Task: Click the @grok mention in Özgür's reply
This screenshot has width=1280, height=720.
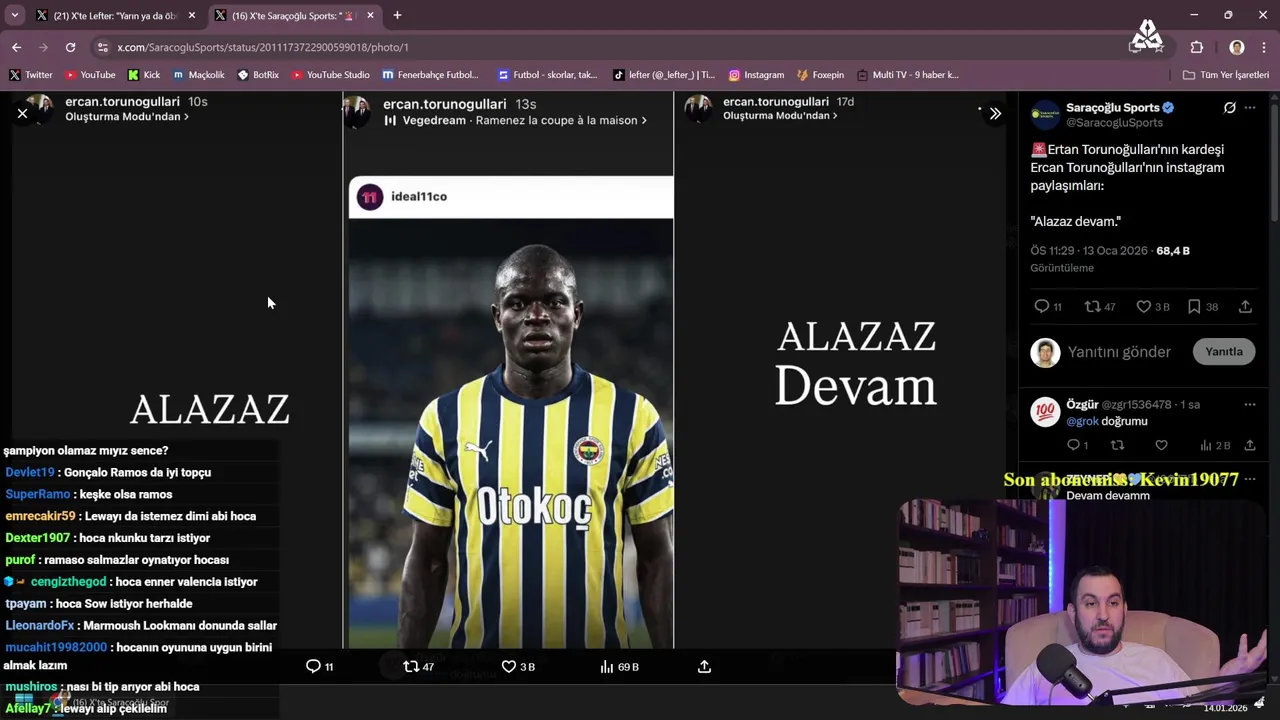Action: click(1082, 421)
